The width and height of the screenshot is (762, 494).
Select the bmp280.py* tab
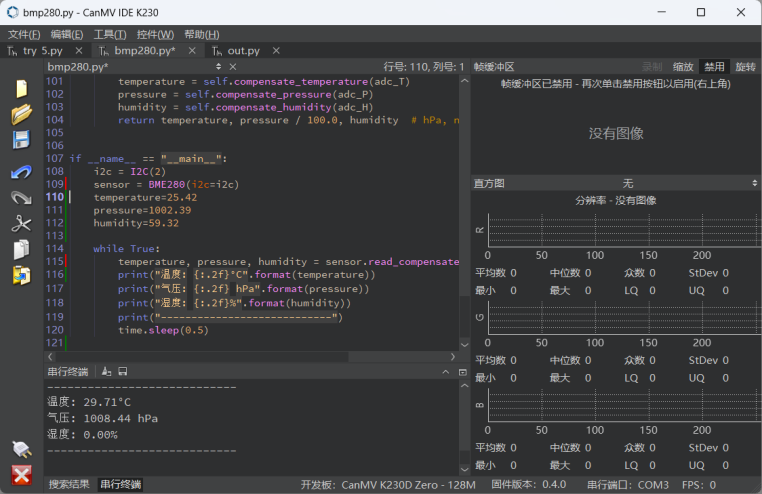[144, 51]
